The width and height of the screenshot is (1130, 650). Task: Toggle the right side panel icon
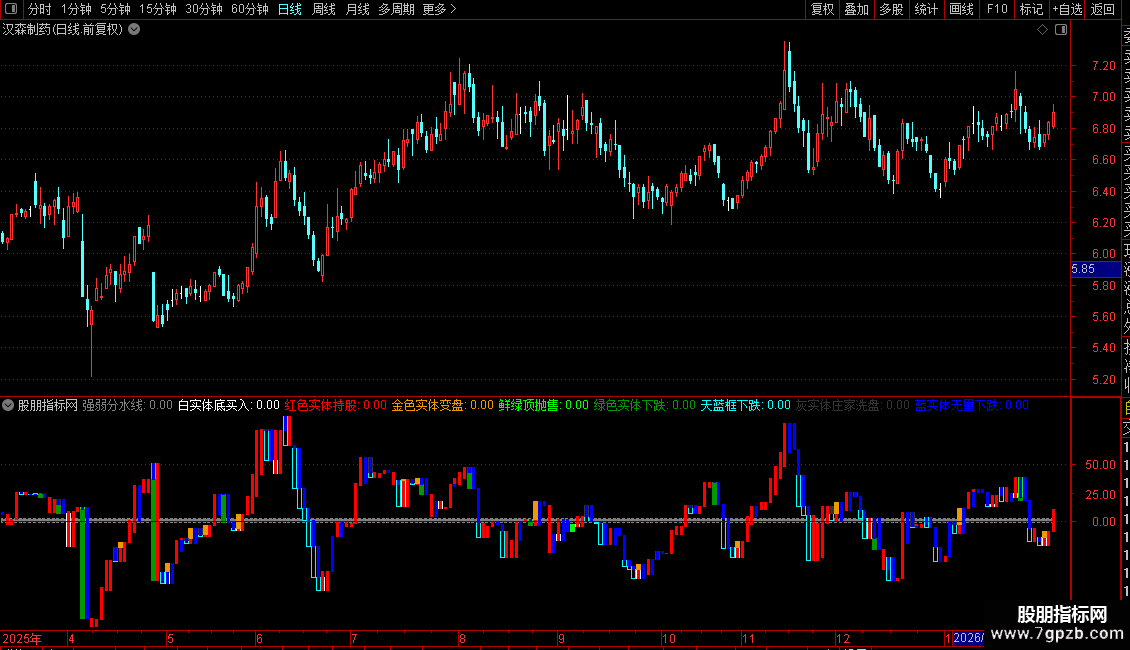[1061, 30]
